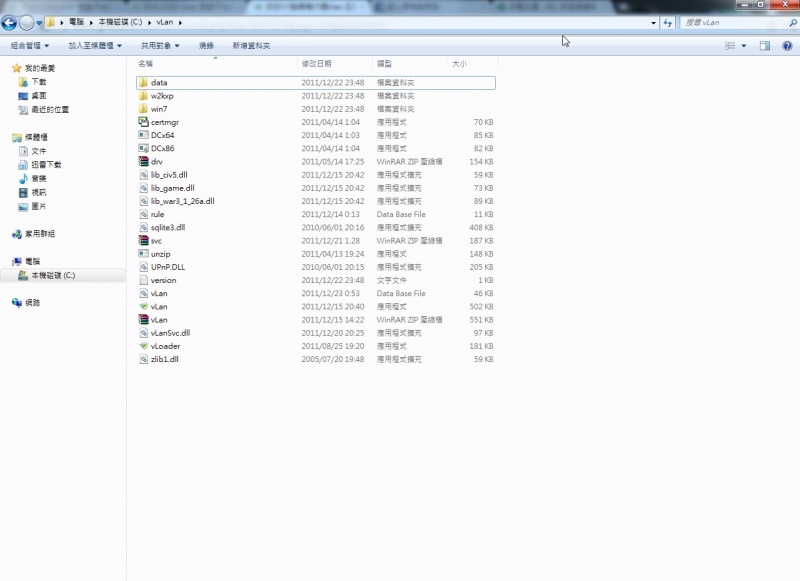
Task: Open the 組合管理 menu
Action: point(30,46)
